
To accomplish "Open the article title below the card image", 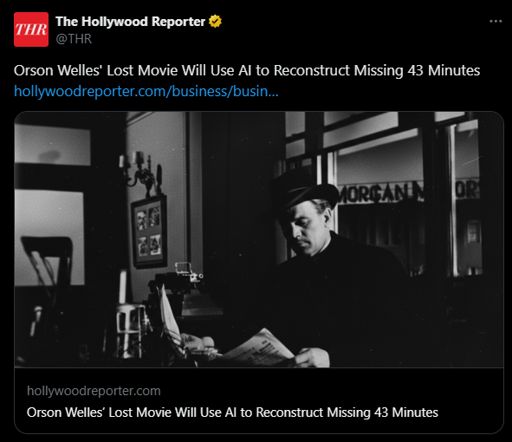I will (x=232, y=412).
